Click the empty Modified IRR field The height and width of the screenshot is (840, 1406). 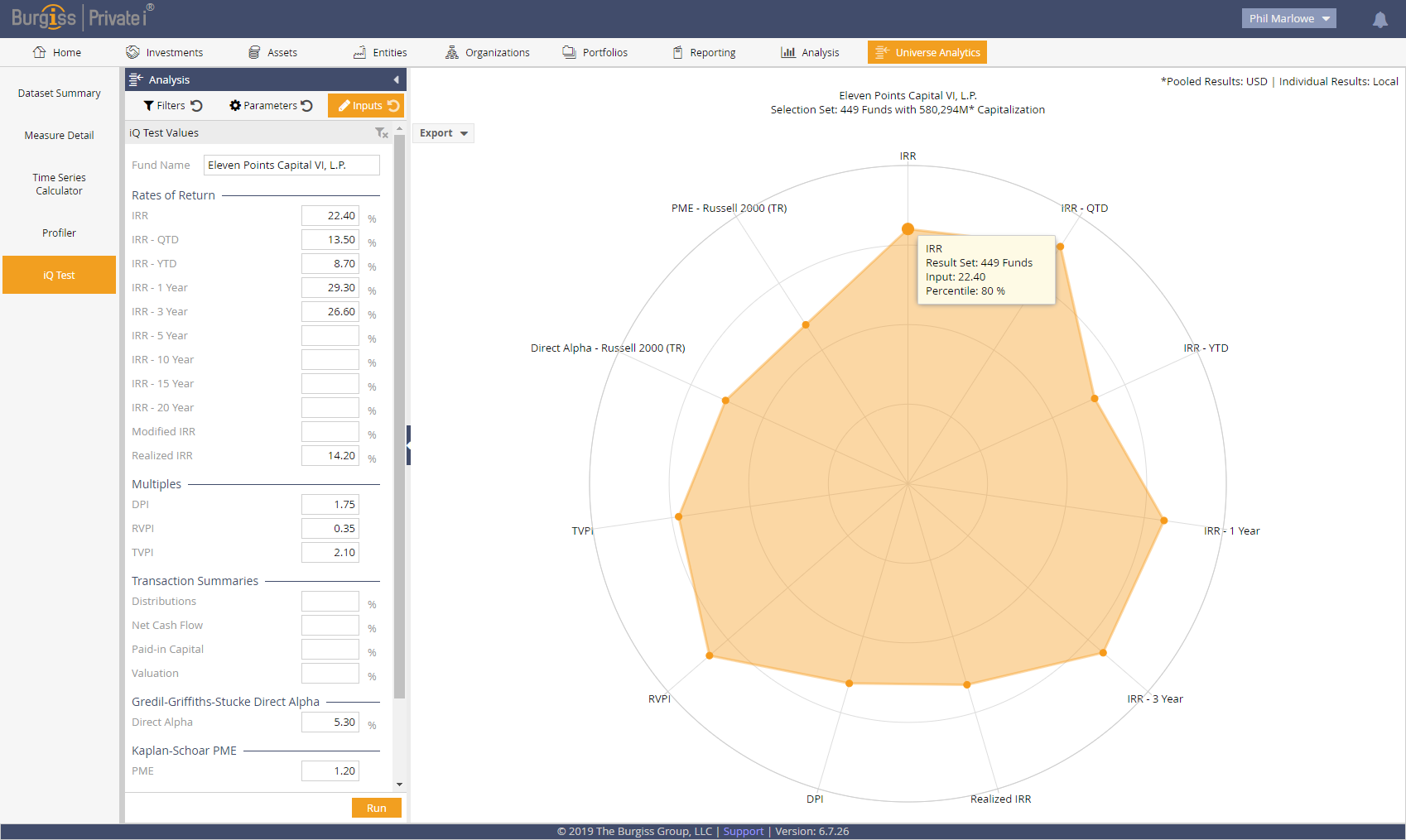330,432
